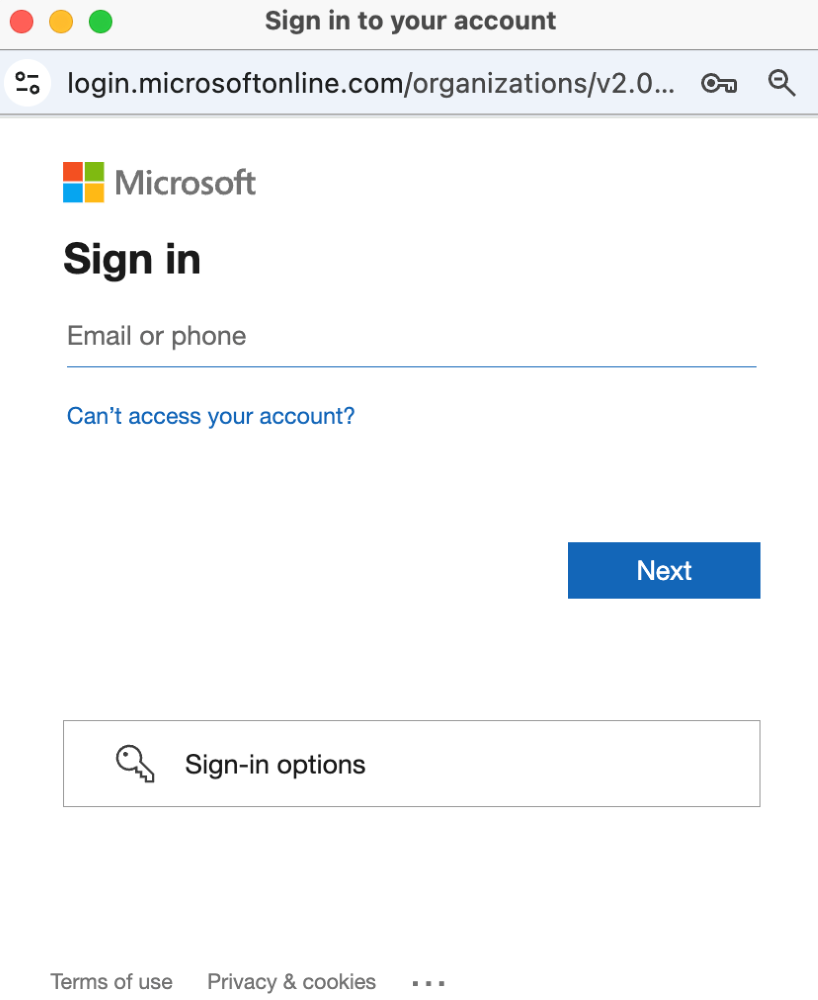The width and height of the screenshot is (818, 1000).
Task: Open the Privacy & cookies link
Action: (291, 982)
